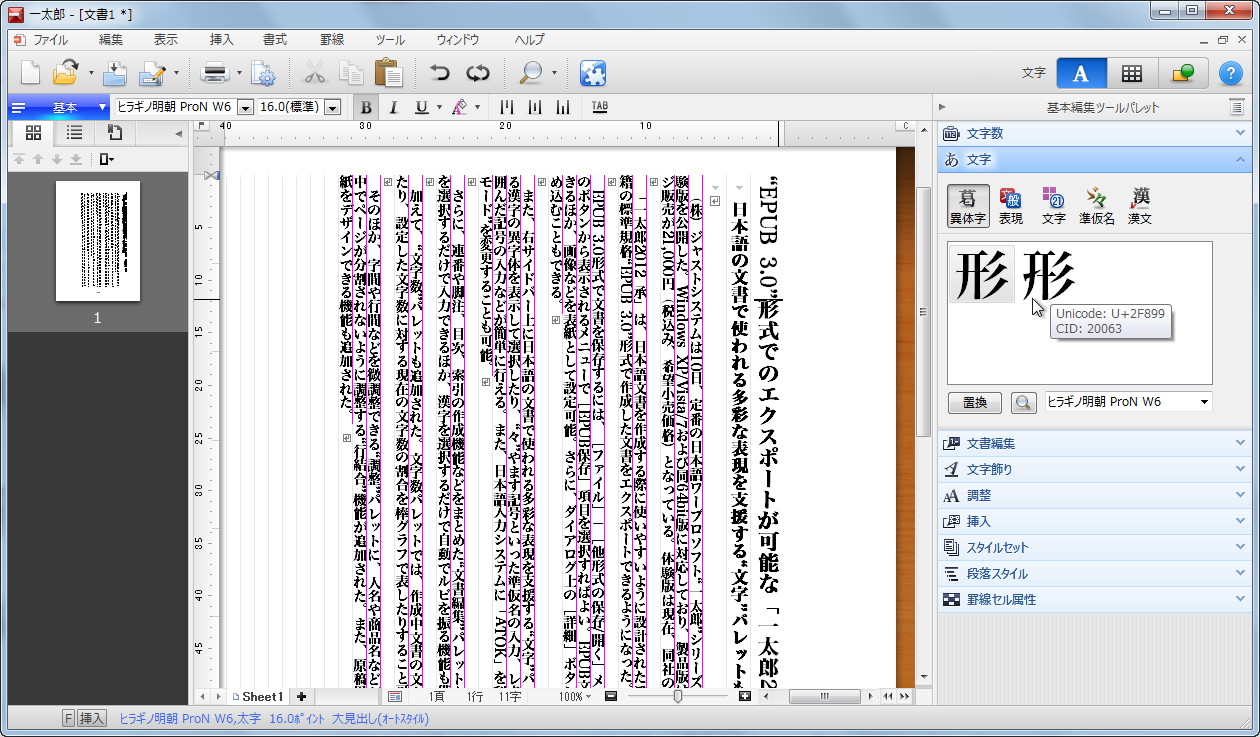The width and height of the screenshot is (1260, 737).
Task: Click the magnifier button next to 置換
Action: coord(1023,402)
